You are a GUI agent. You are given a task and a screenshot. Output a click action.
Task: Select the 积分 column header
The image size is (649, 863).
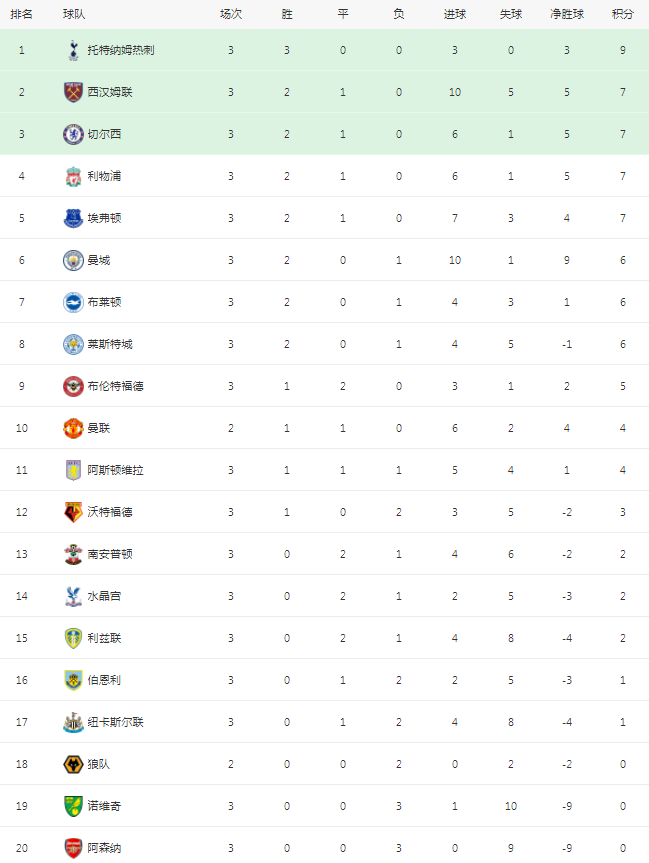coord(623,14)
